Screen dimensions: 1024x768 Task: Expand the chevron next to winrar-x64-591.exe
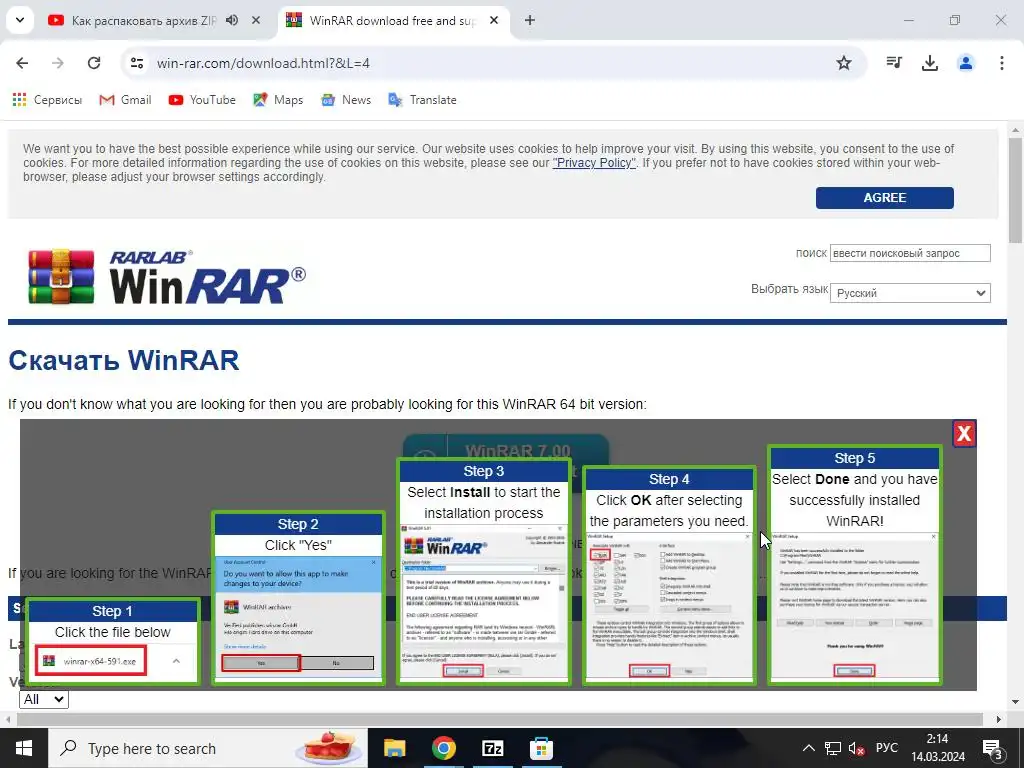click(176, 661)
